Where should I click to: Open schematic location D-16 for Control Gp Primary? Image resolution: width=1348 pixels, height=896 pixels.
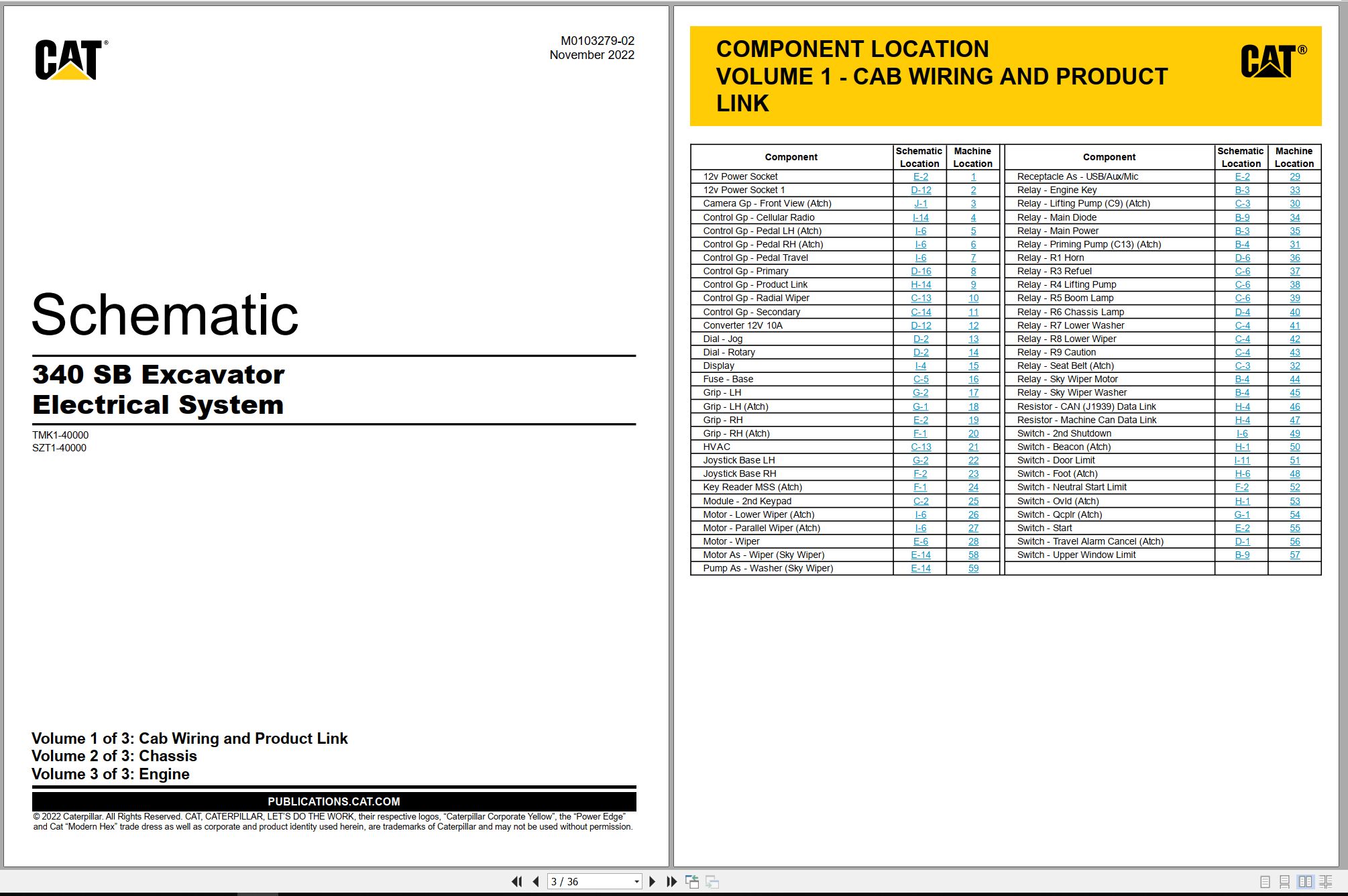tap(921, 271)
